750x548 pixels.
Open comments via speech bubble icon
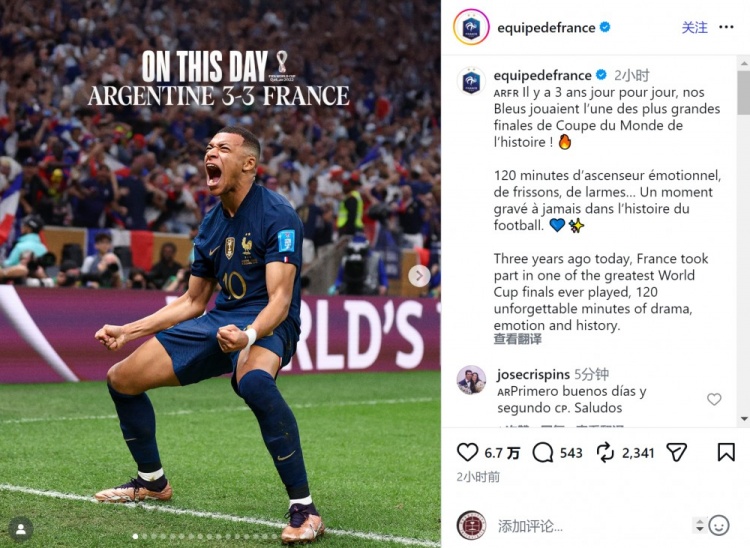click(x=543, y=452)
